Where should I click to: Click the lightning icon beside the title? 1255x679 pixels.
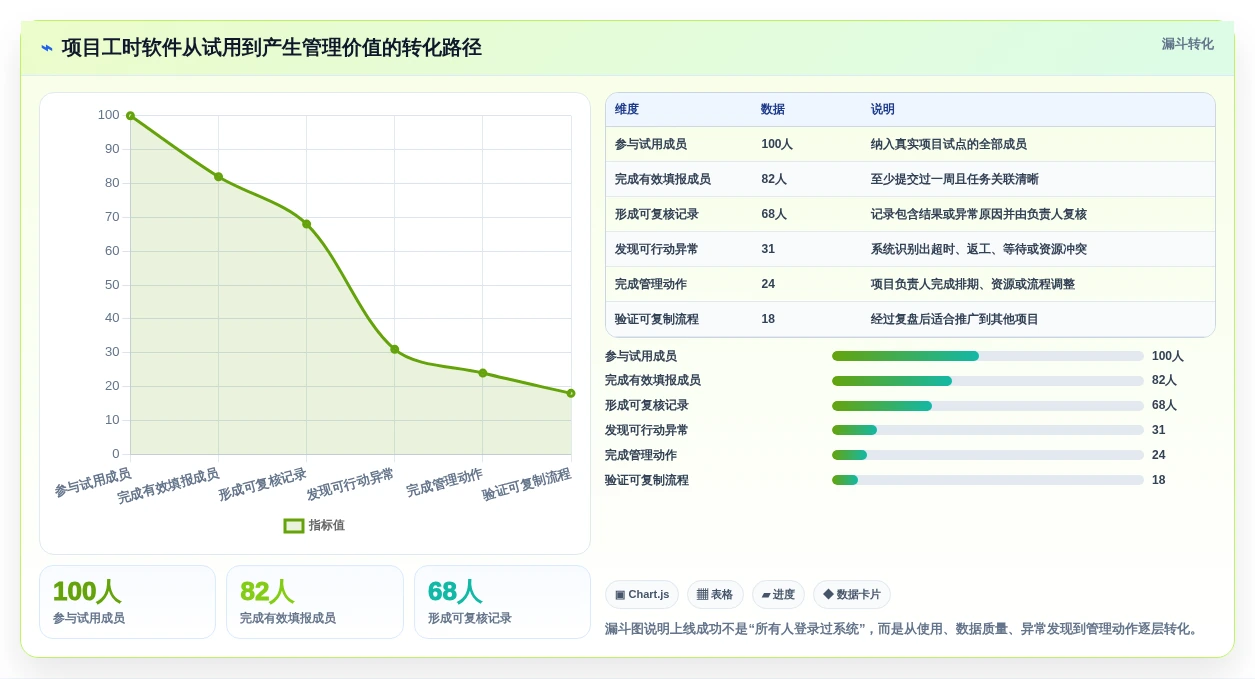(x=47, y=48)
